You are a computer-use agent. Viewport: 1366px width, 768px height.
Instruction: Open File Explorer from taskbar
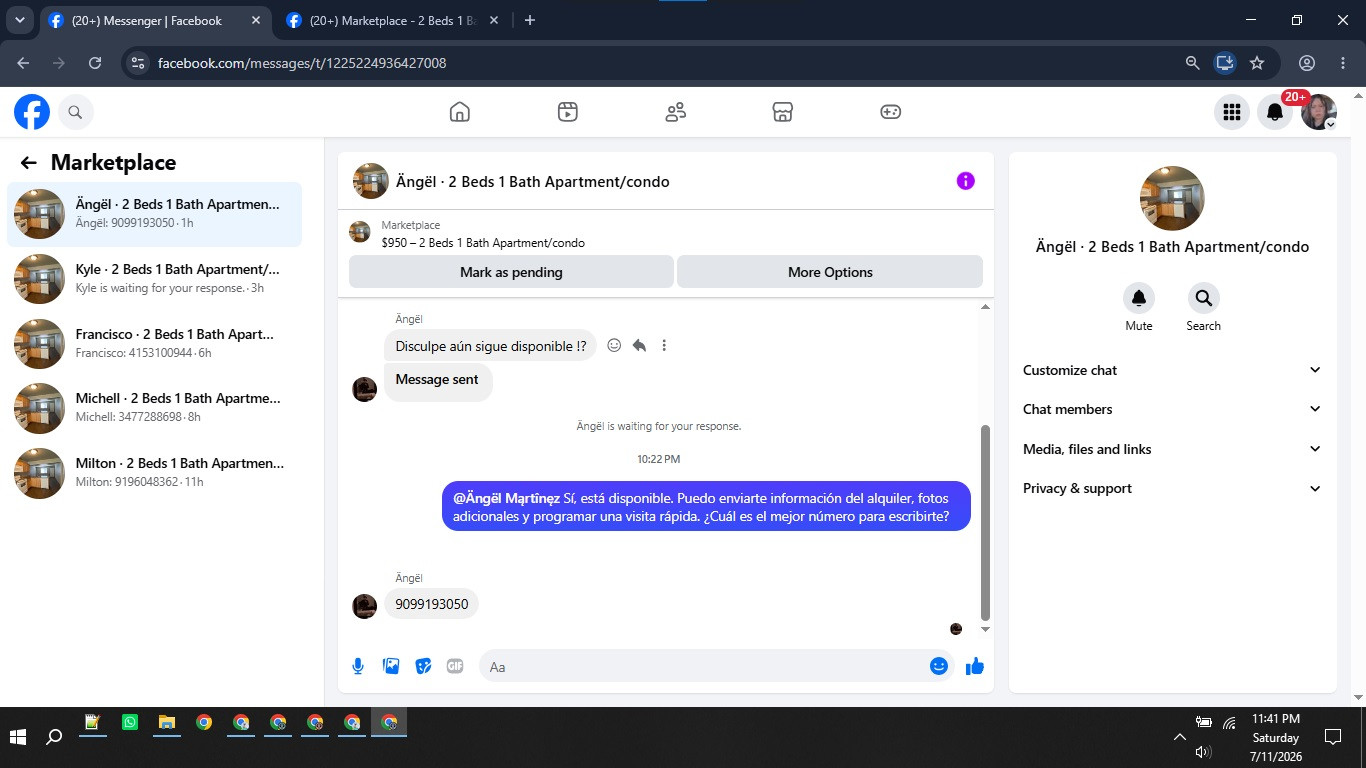(x=167, y=722)
